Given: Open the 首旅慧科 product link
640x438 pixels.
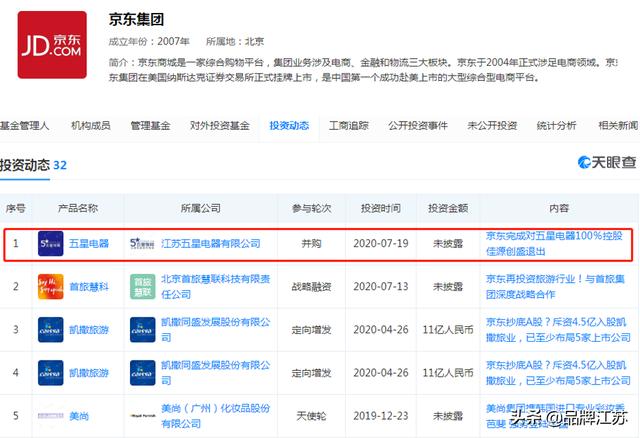Looking at the screenshot, I should coord(89,287).
